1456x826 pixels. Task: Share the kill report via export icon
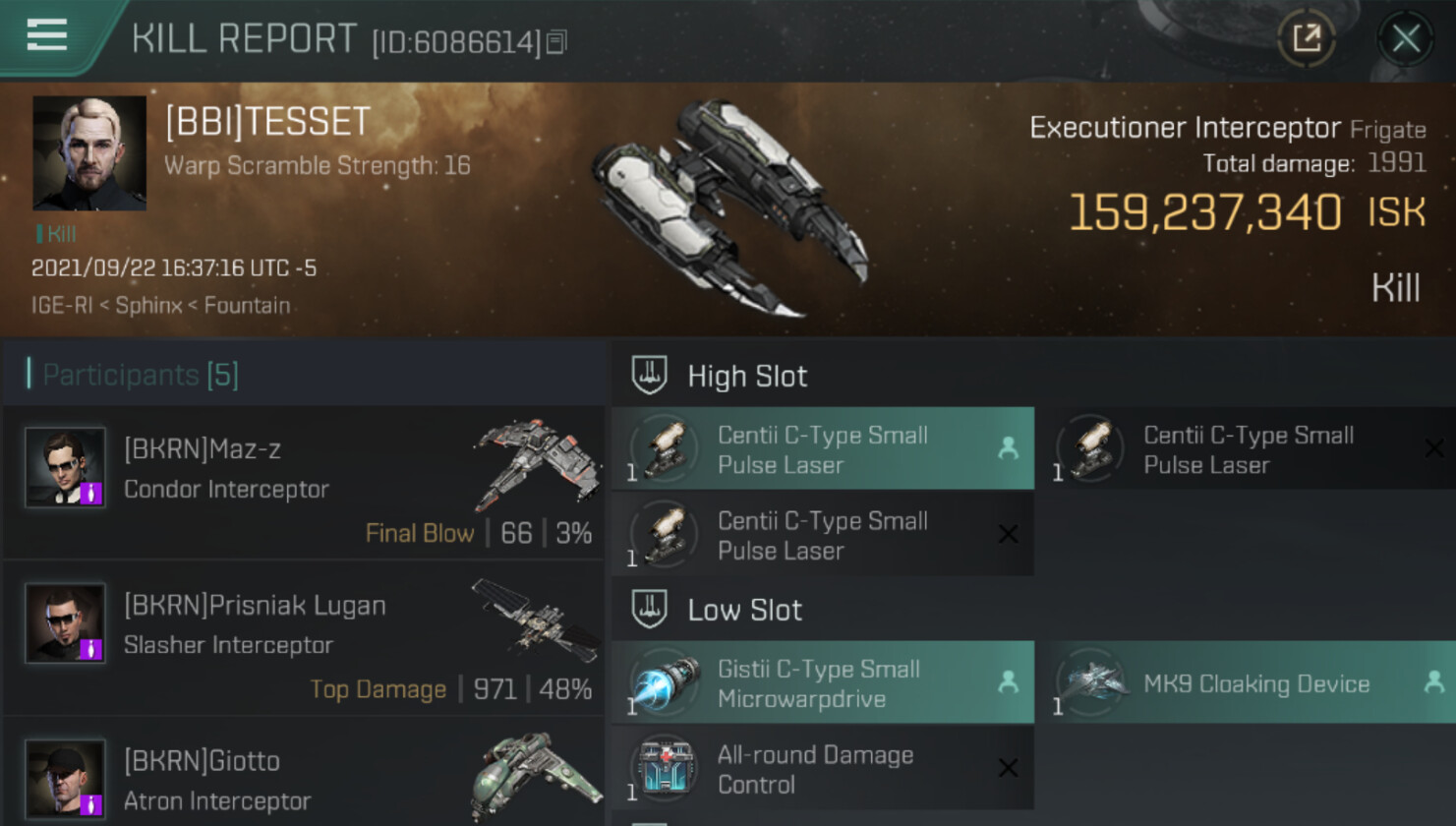pos(1306,39)
